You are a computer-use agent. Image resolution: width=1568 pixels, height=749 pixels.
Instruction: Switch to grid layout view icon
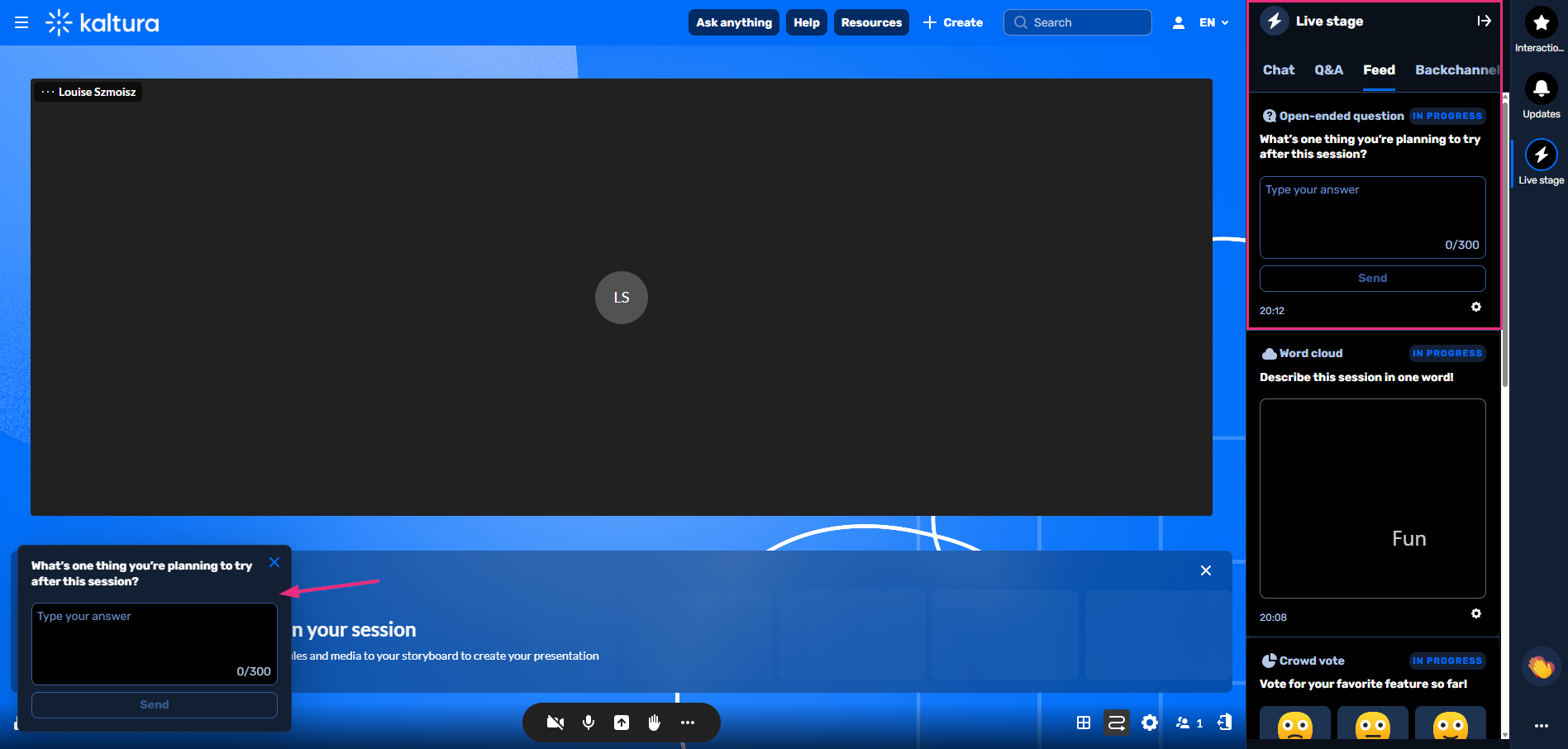[x=1084, y=723]
